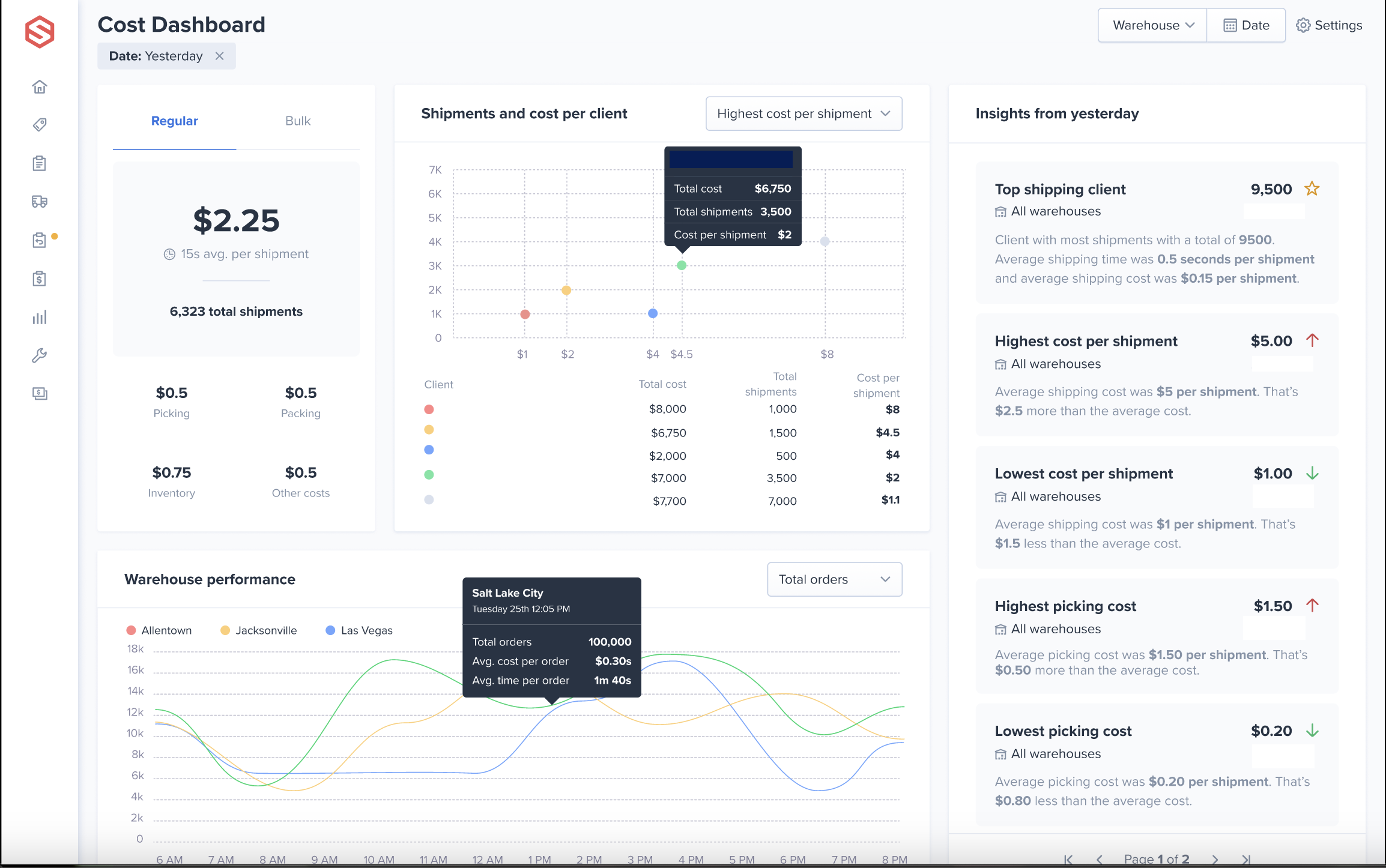Click the price tag sidebar icon
Screen dimensions: 1386x868
[x=40, y=125]
